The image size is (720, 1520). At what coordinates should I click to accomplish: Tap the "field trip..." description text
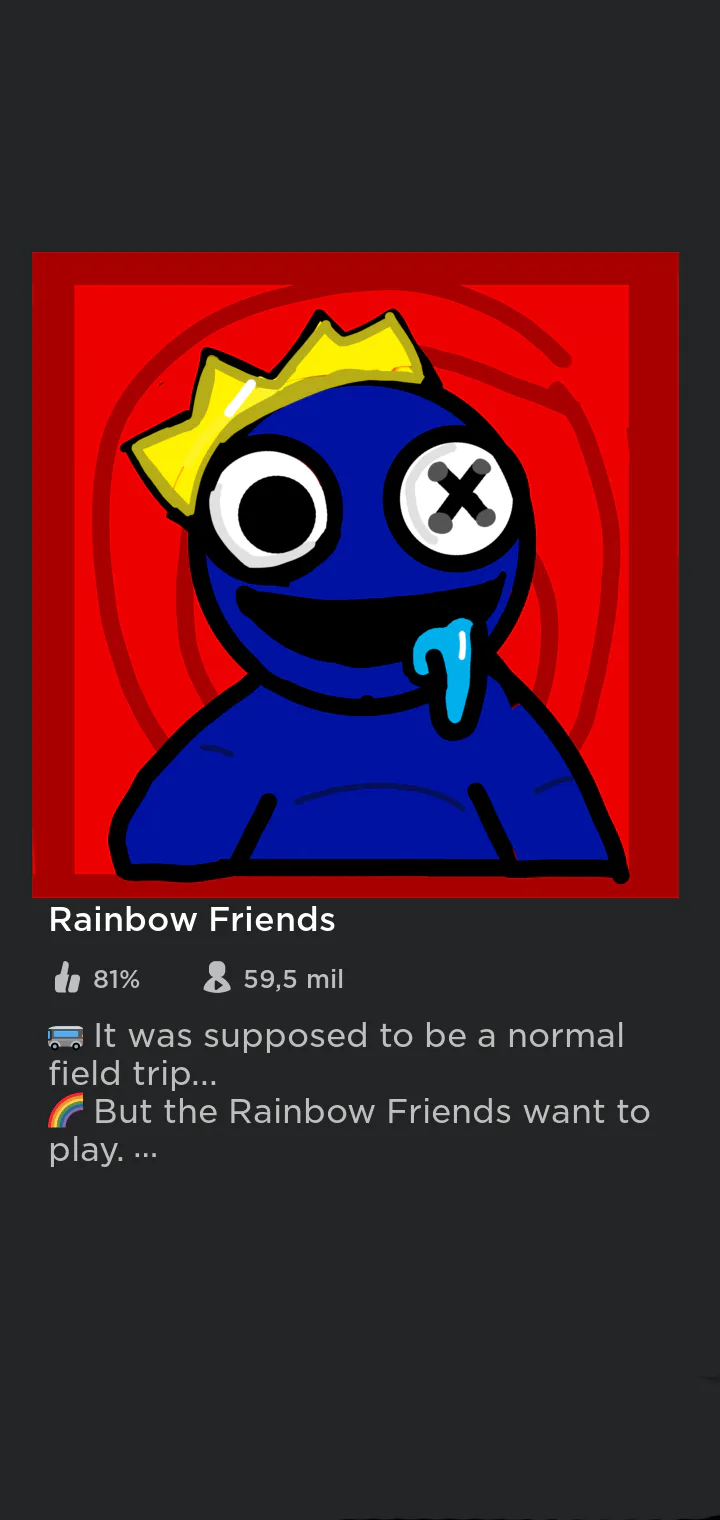pyautogui.click(x=133, y=1074)
